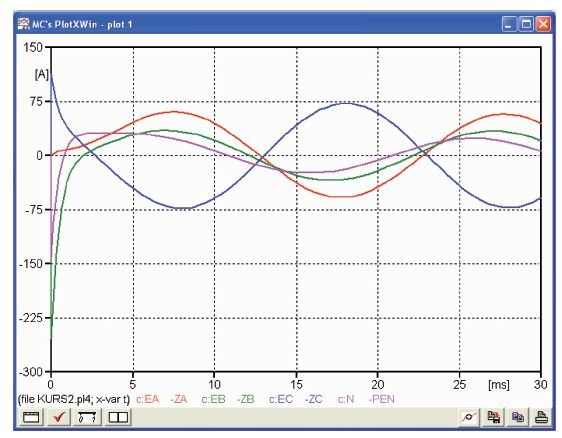The image size is (562, 438).
Task: Click the '-300' y-axis tick label
Action: click(31, 372)
